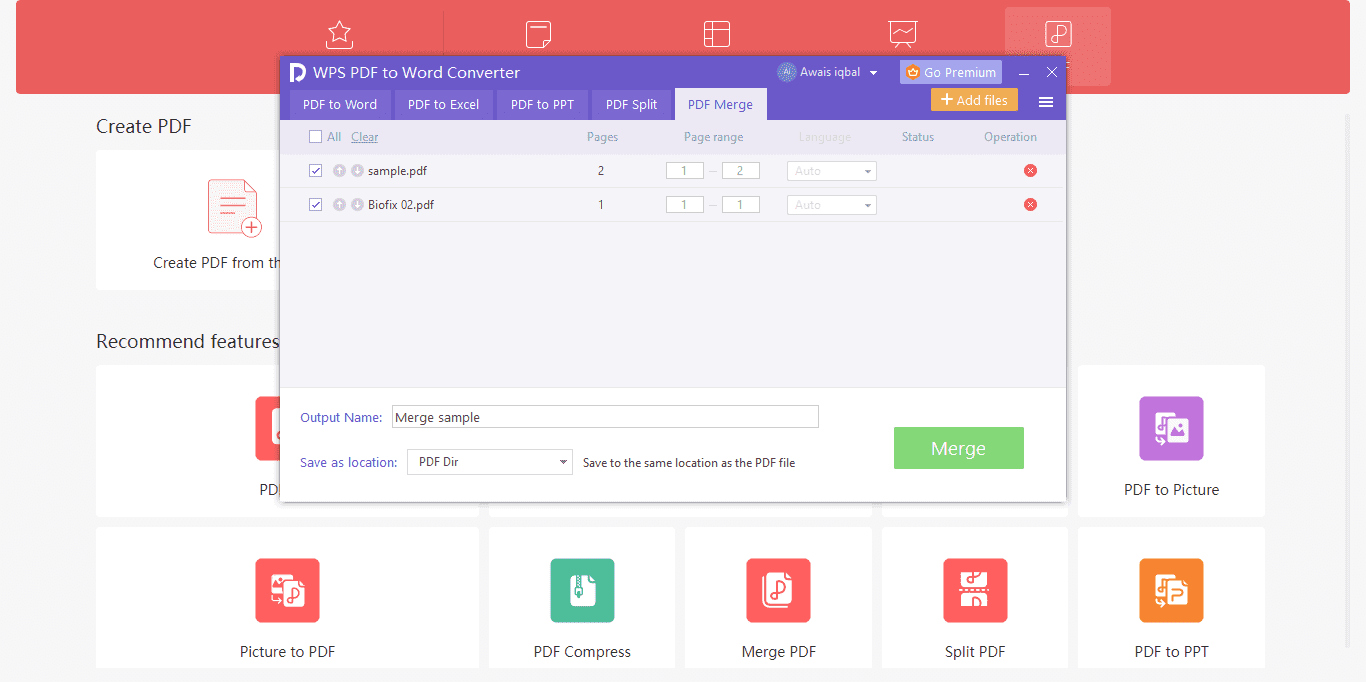Click the 'Save to the same location' hint text
Screen dimensions: 1366x683
tap(689, 463)
